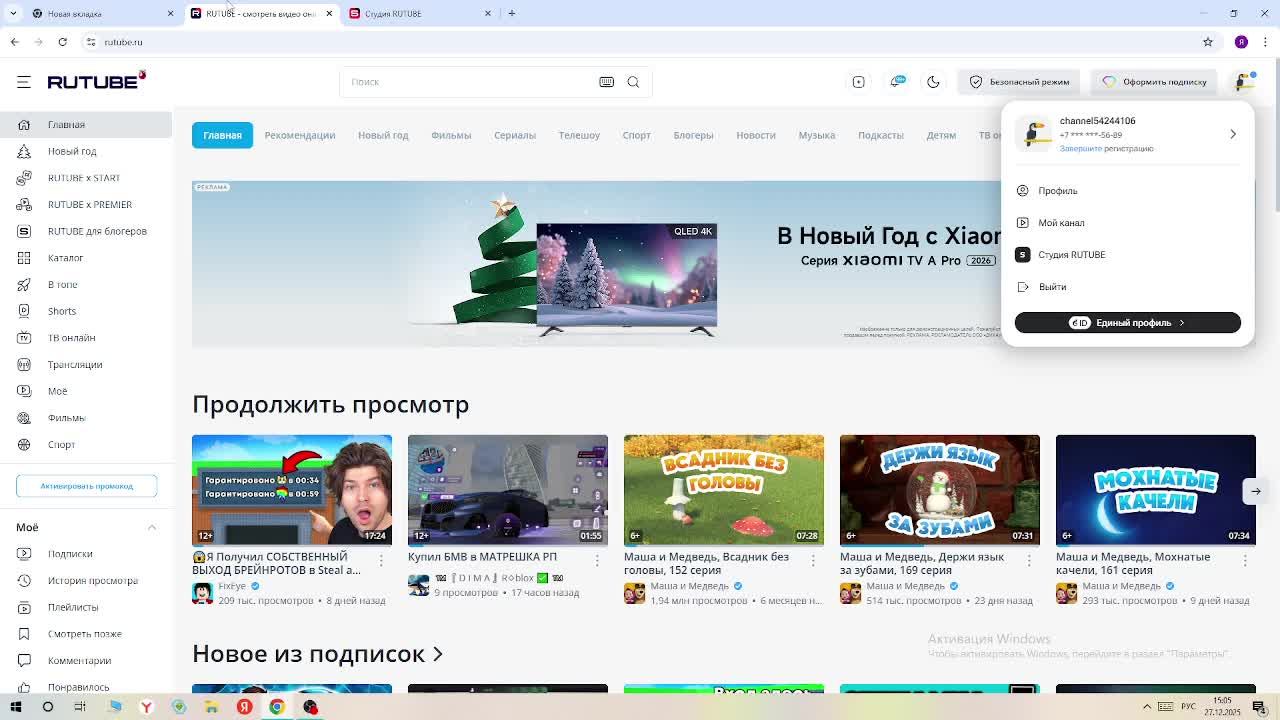Select the Рекомендации category tab

(300, 135)
